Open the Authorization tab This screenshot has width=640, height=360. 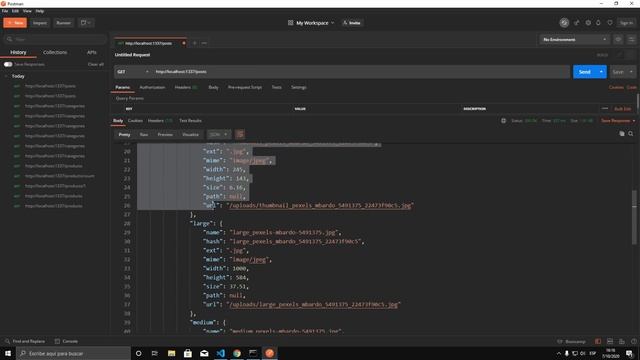pyautogui.click(x=152, y=87)
